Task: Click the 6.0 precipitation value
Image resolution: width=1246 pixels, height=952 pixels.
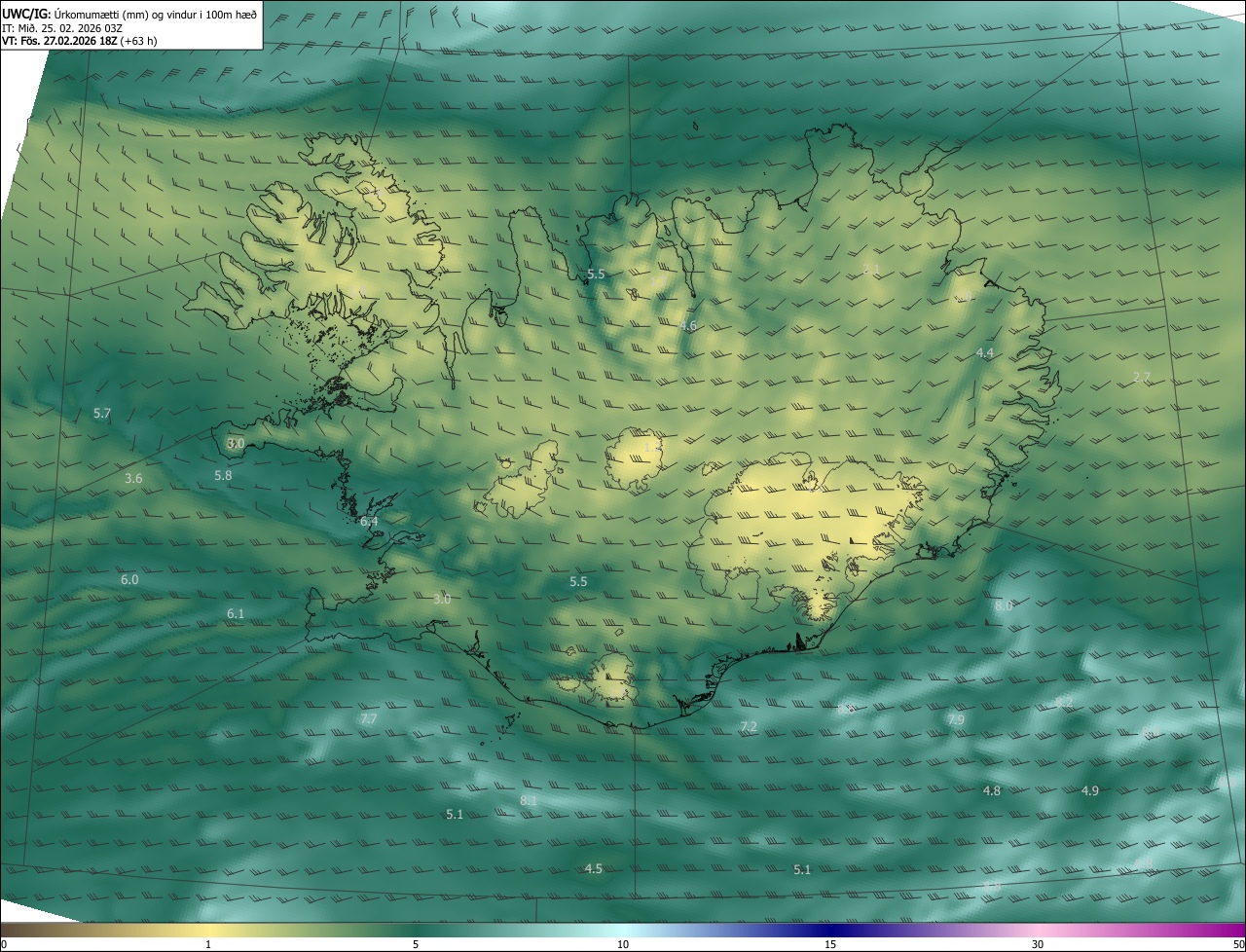Action: (x=129, y=580)
